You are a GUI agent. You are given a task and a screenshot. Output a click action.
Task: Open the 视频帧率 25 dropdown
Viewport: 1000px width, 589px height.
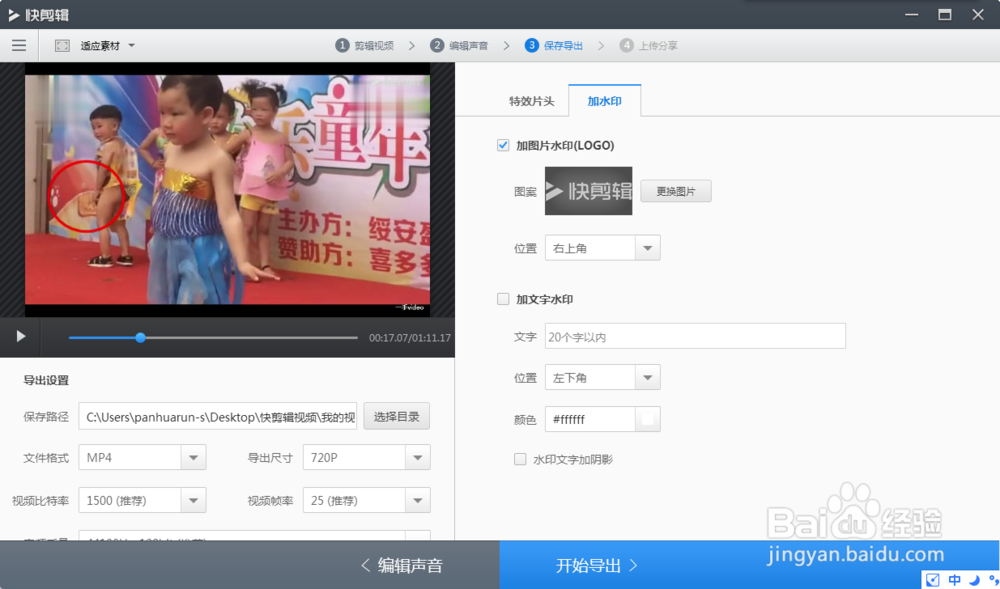point(367,500)
